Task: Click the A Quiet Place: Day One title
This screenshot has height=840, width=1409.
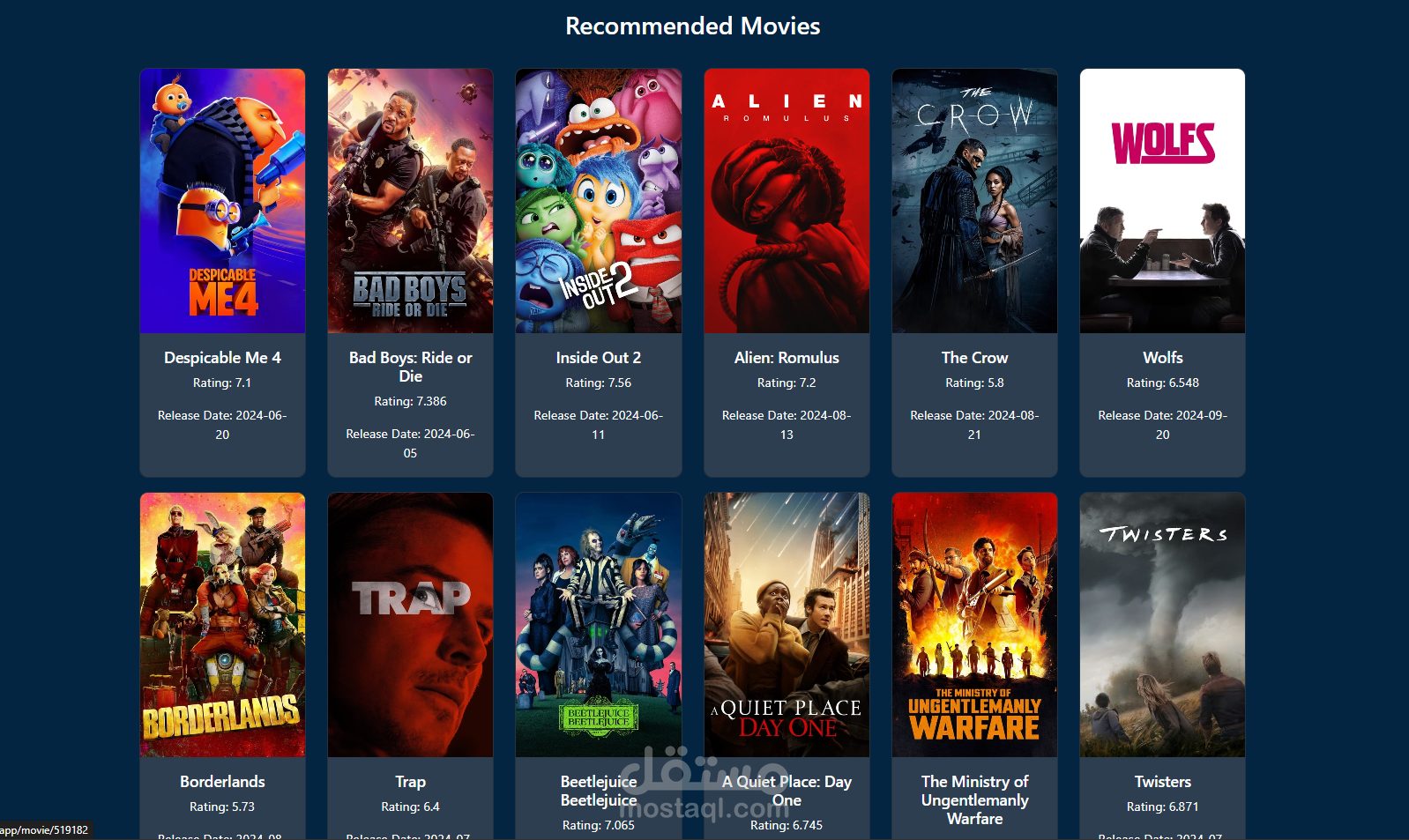Action: [x=787, y=791]
